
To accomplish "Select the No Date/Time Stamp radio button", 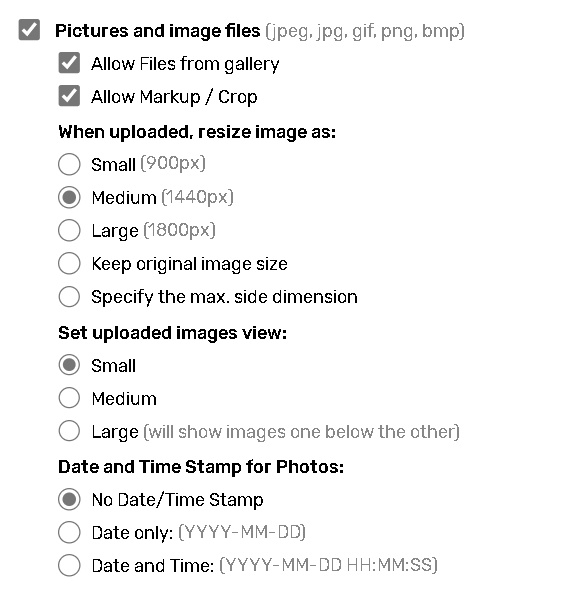I will 69,499.
